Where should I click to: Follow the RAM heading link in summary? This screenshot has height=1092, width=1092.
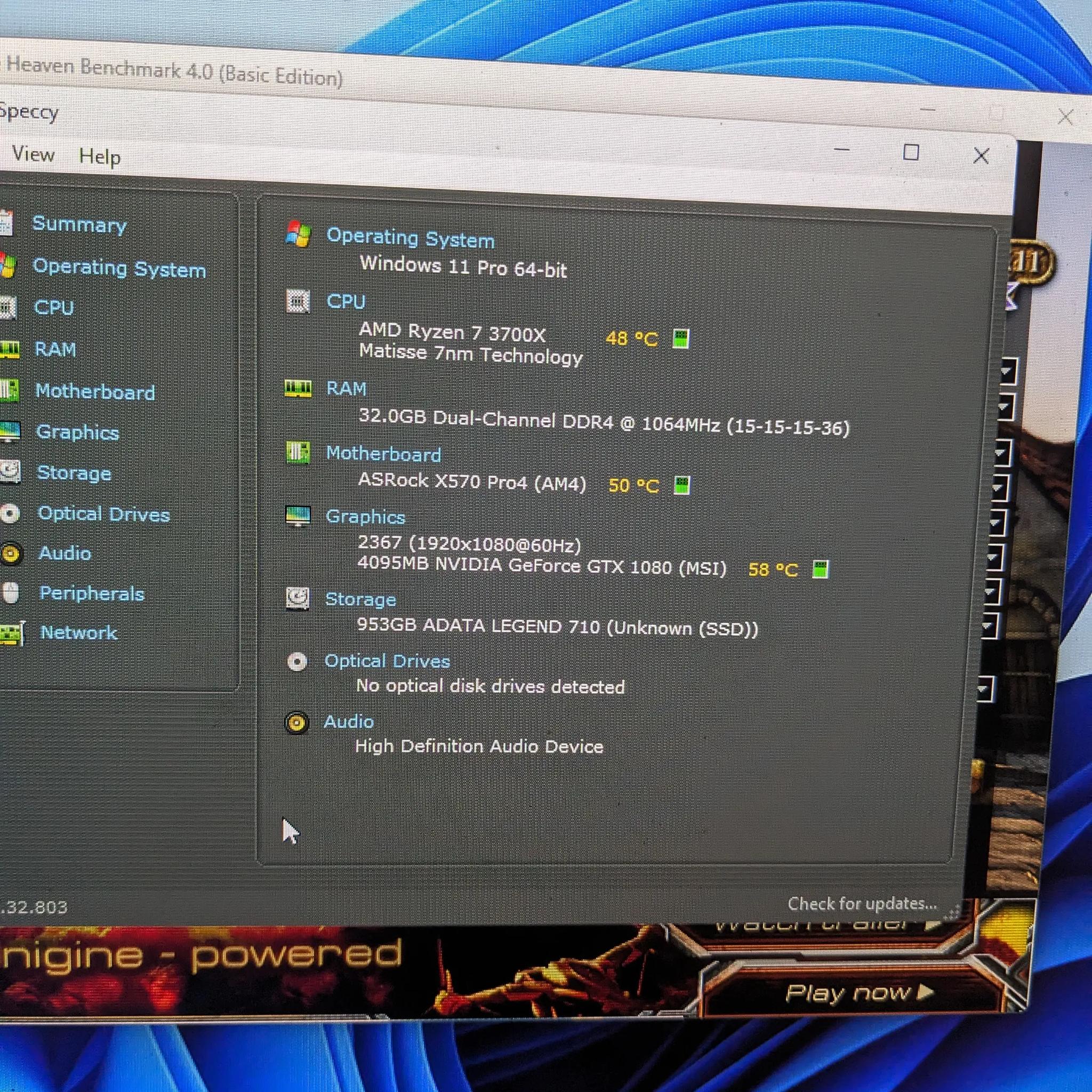pyautogui.click(x=347, y=388)
